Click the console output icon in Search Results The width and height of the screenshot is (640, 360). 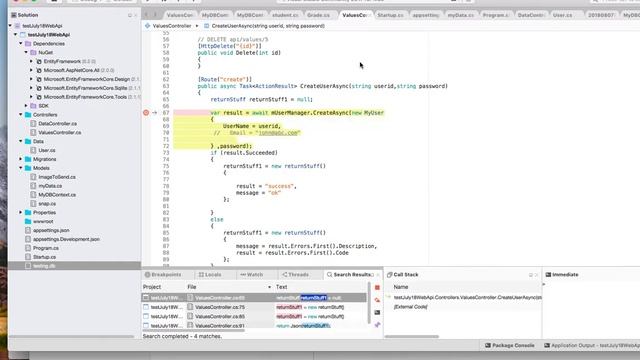point(377,313)
